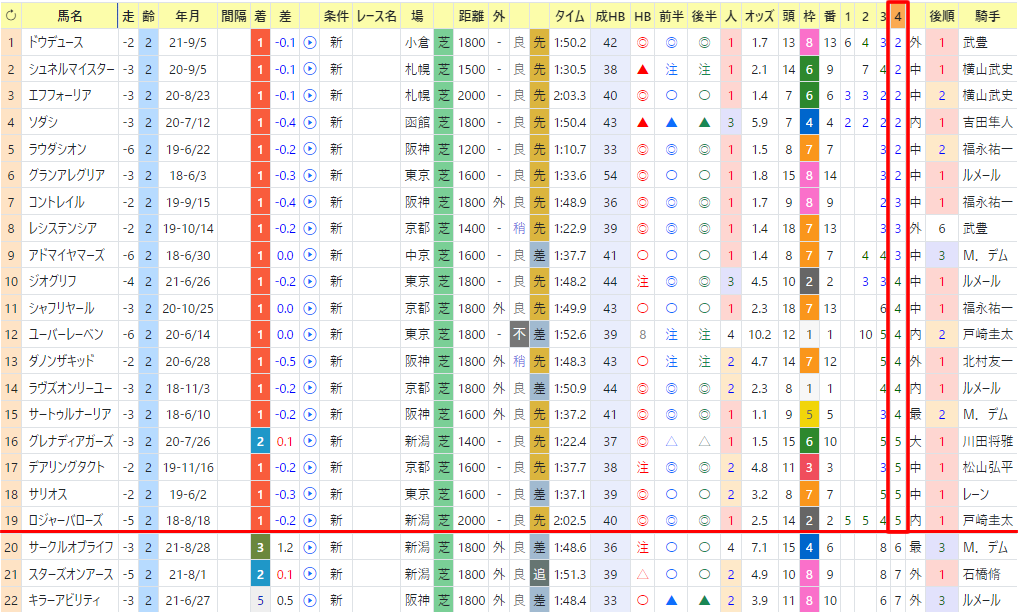Screen dimensions: 1018x612
Task: Sort by the 前半 column header
Action: coord(671,16)
